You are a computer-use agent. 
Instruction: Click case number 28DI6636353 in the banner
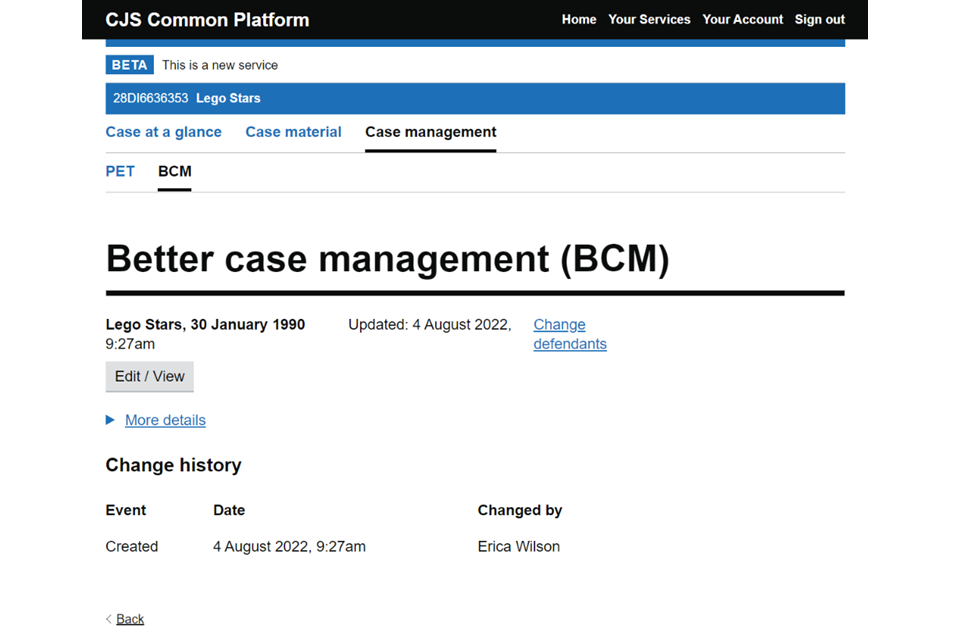(150, 98)
